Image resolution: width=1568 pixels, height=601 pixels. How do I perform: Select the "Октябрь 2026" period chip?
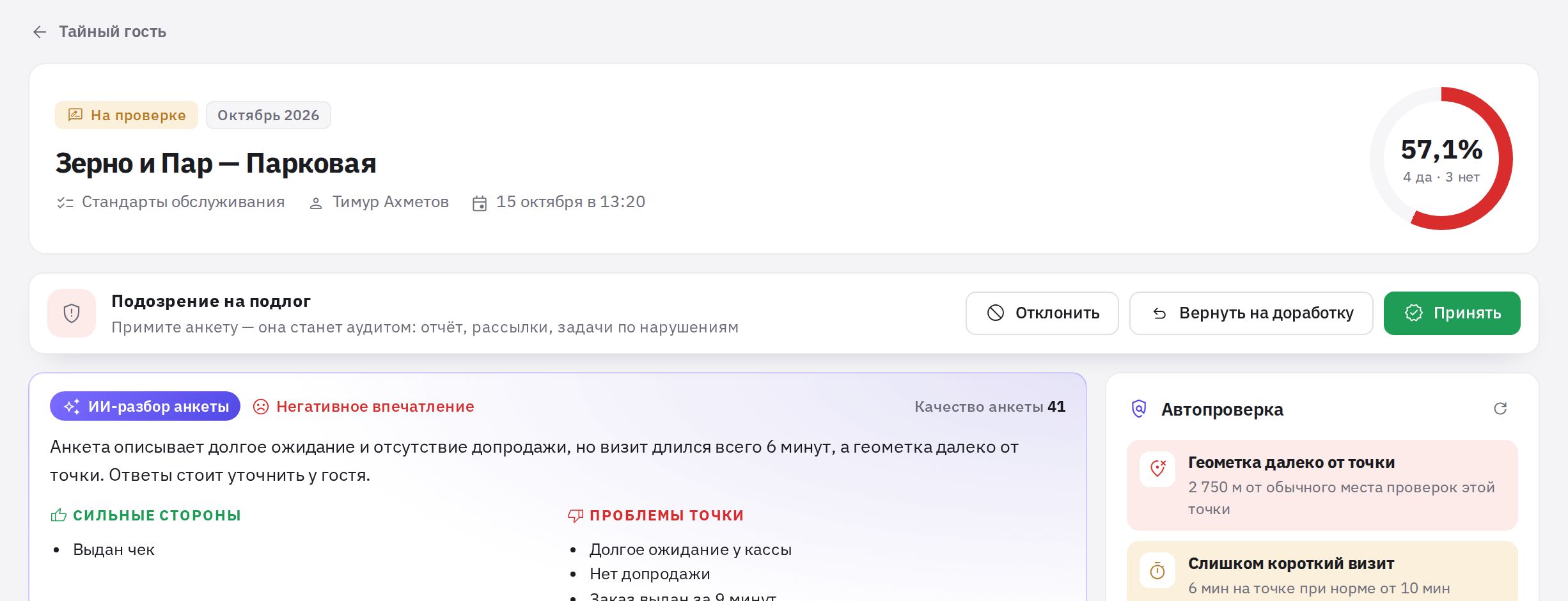(269, 115)
